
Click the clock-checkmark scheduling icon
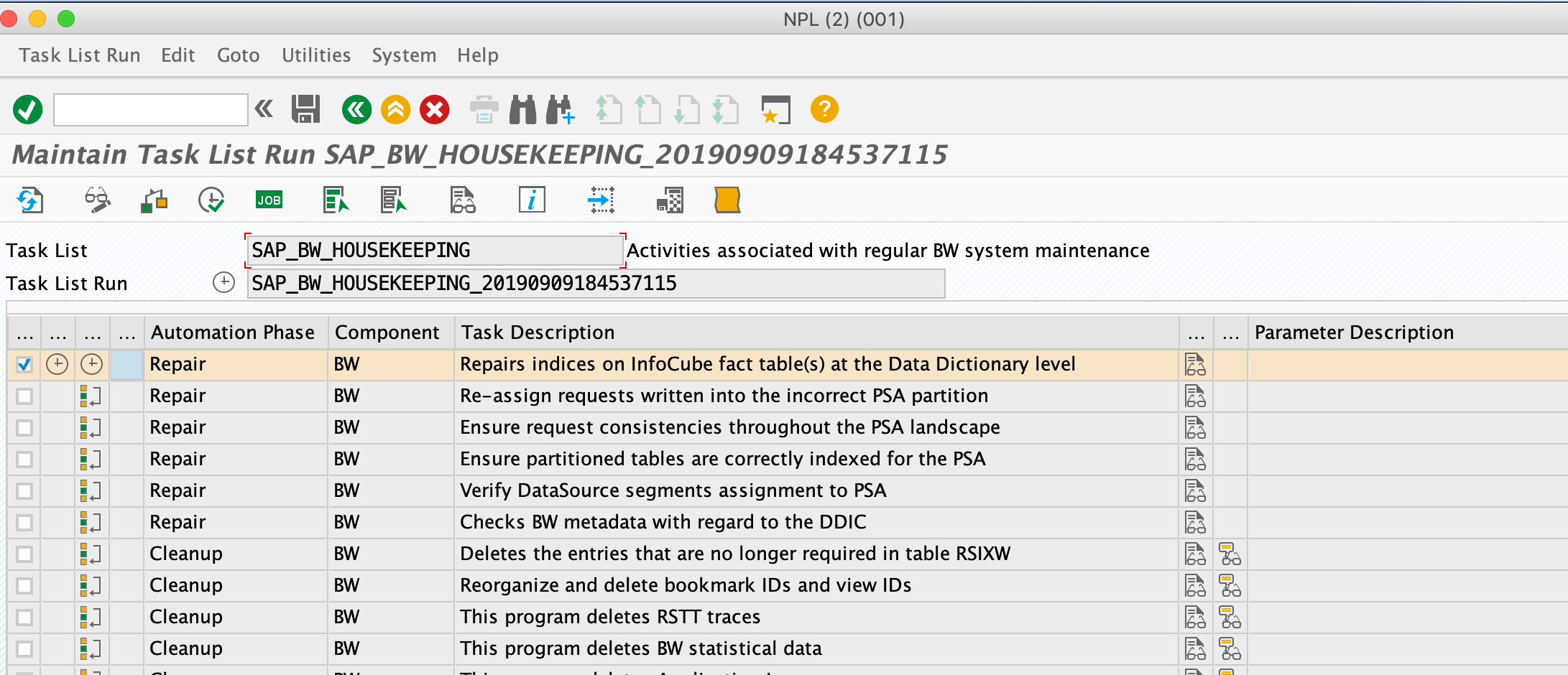coord(211,200)
